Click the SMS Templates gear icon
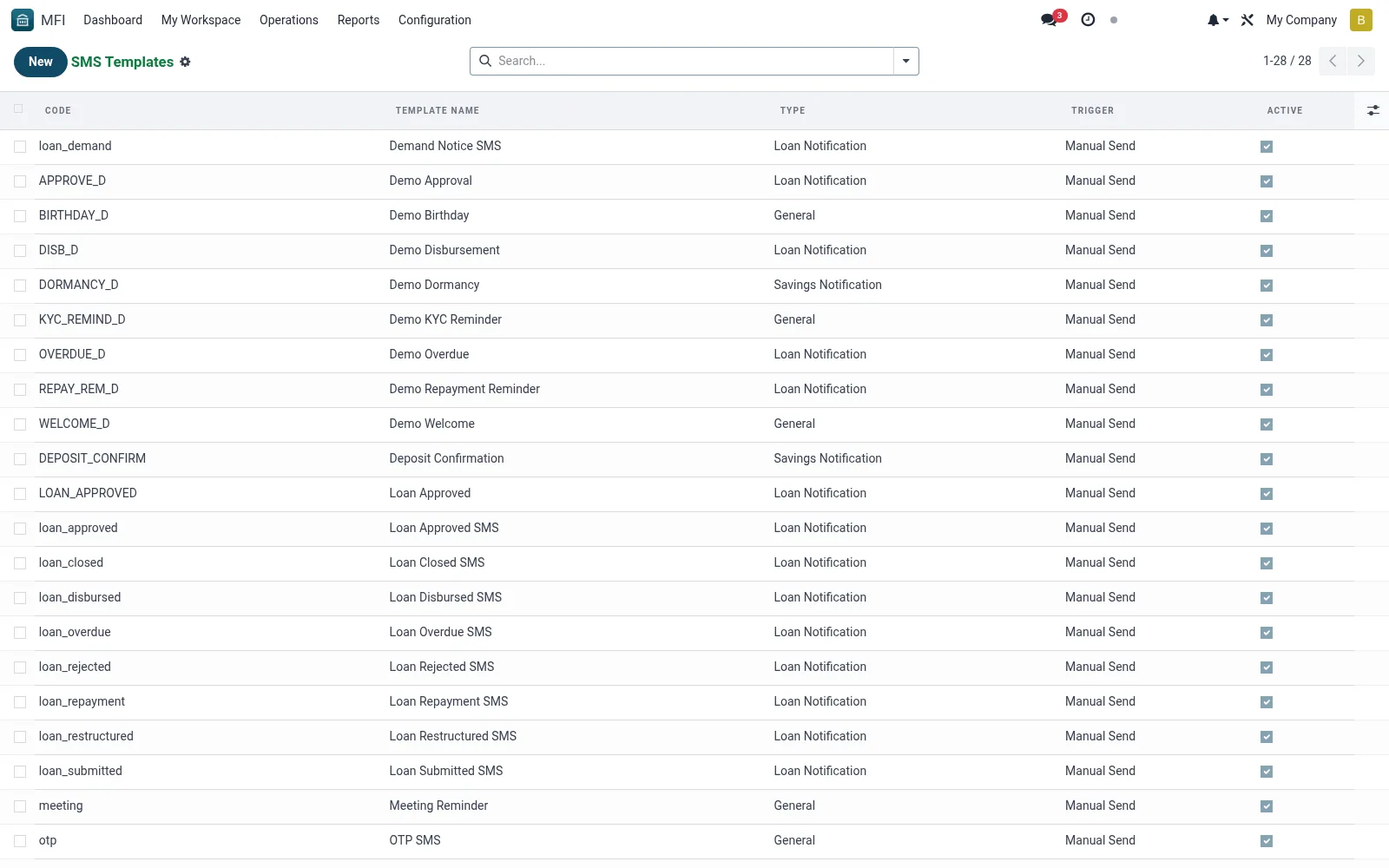 point(185,62)
